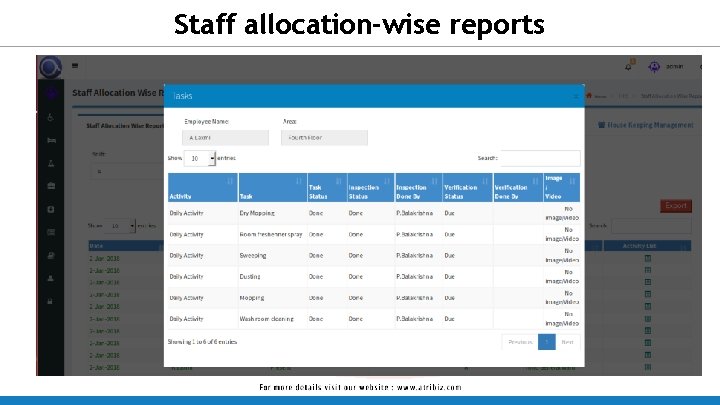This screenshot has width=720, height=405.
Task: Go to page 1 in pagination
Action: click(x=546, y=342)
